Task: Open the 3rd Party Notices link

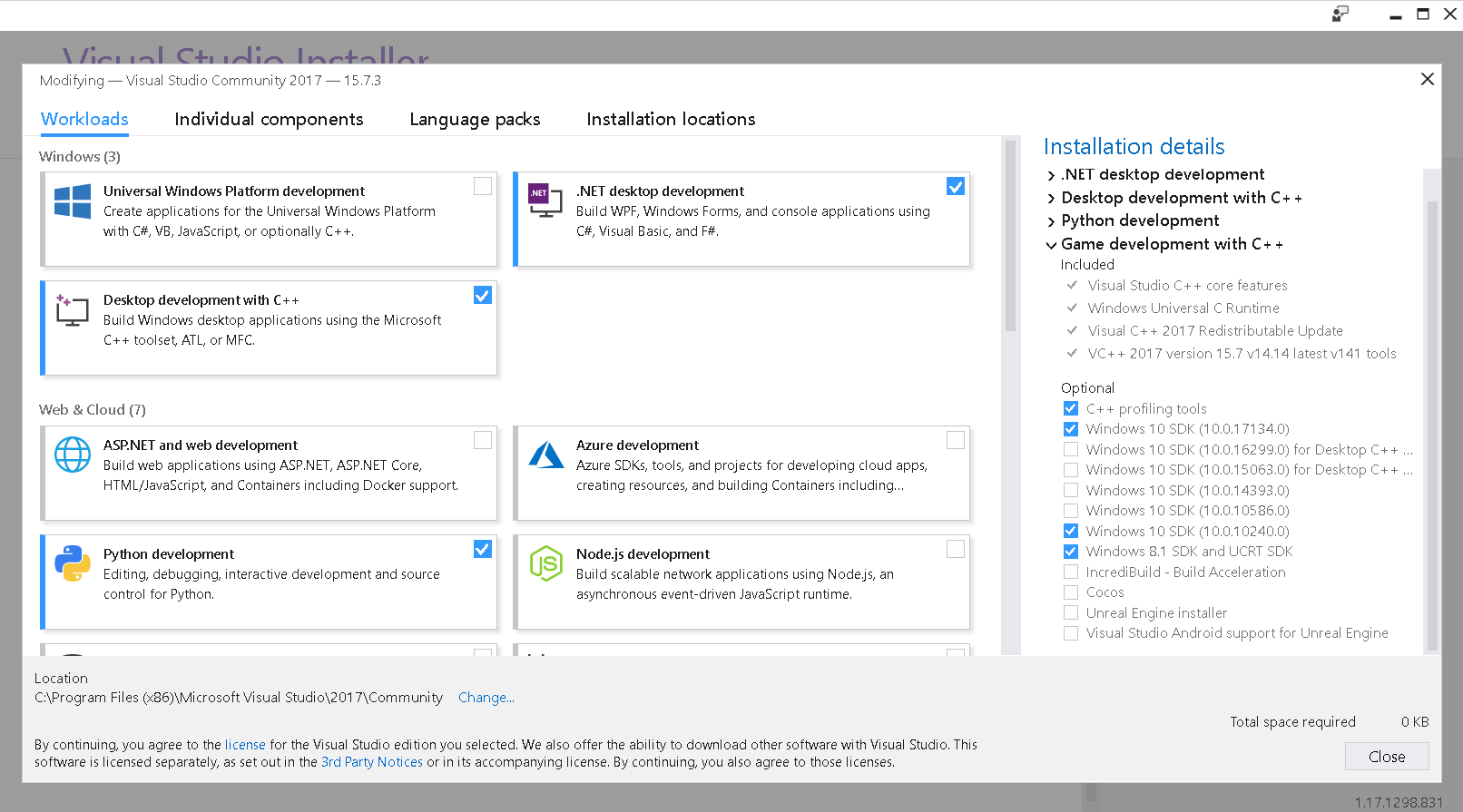Action: [372, 762]
